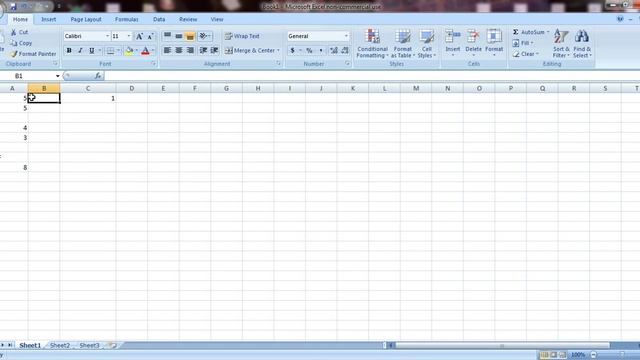Increase indent
This screenshot has height=360, width=640.
214,50
